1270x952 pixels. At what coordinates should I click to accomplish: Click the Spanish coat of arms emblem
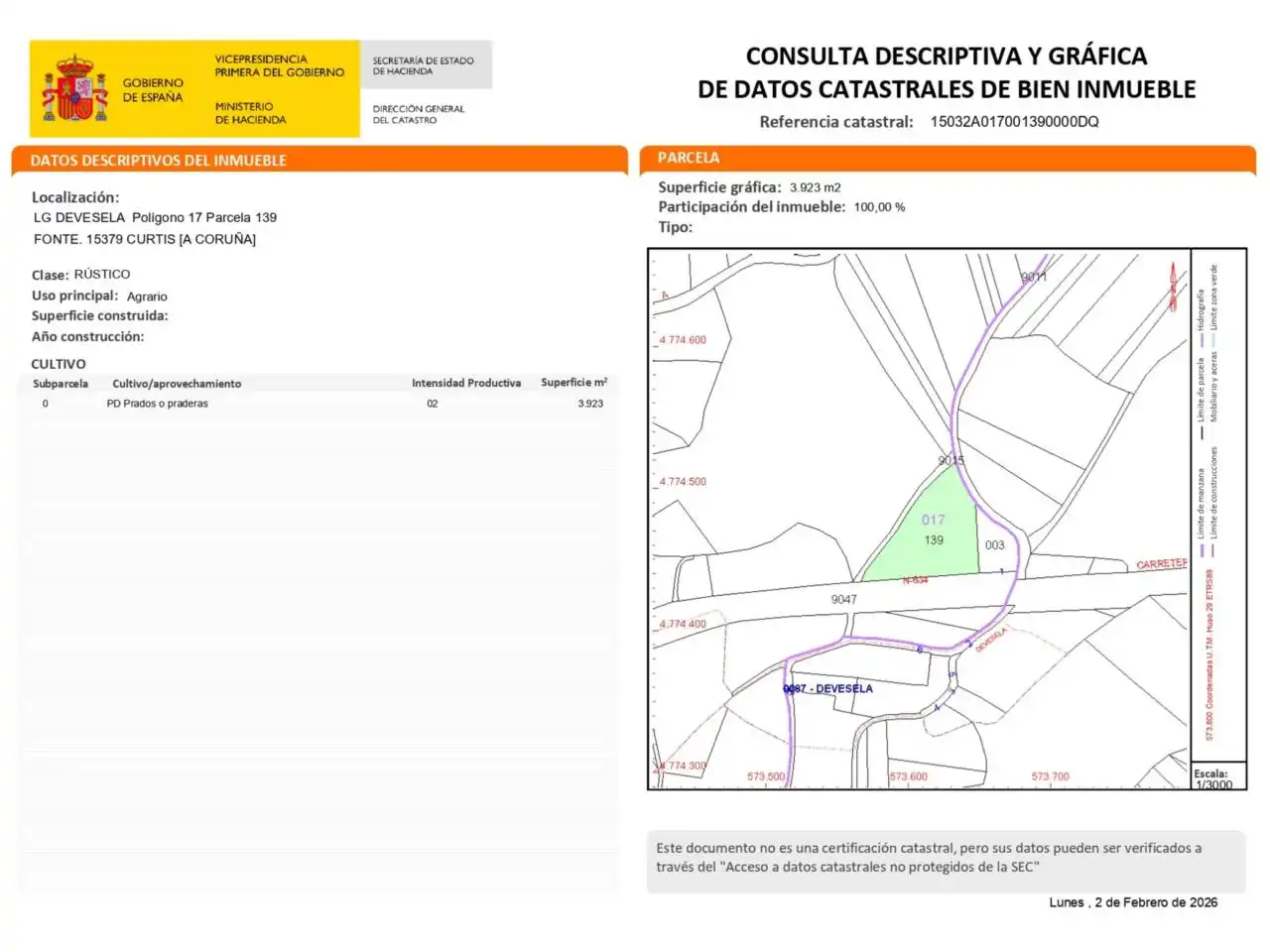tap(74, 89)
